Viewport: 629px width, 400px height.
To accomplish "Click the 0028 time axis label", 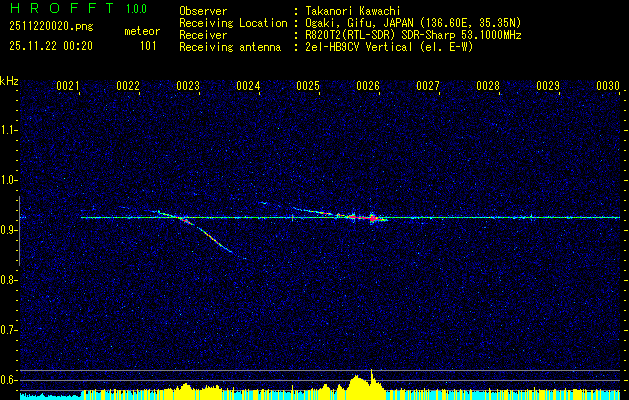I will coord(488,86).
